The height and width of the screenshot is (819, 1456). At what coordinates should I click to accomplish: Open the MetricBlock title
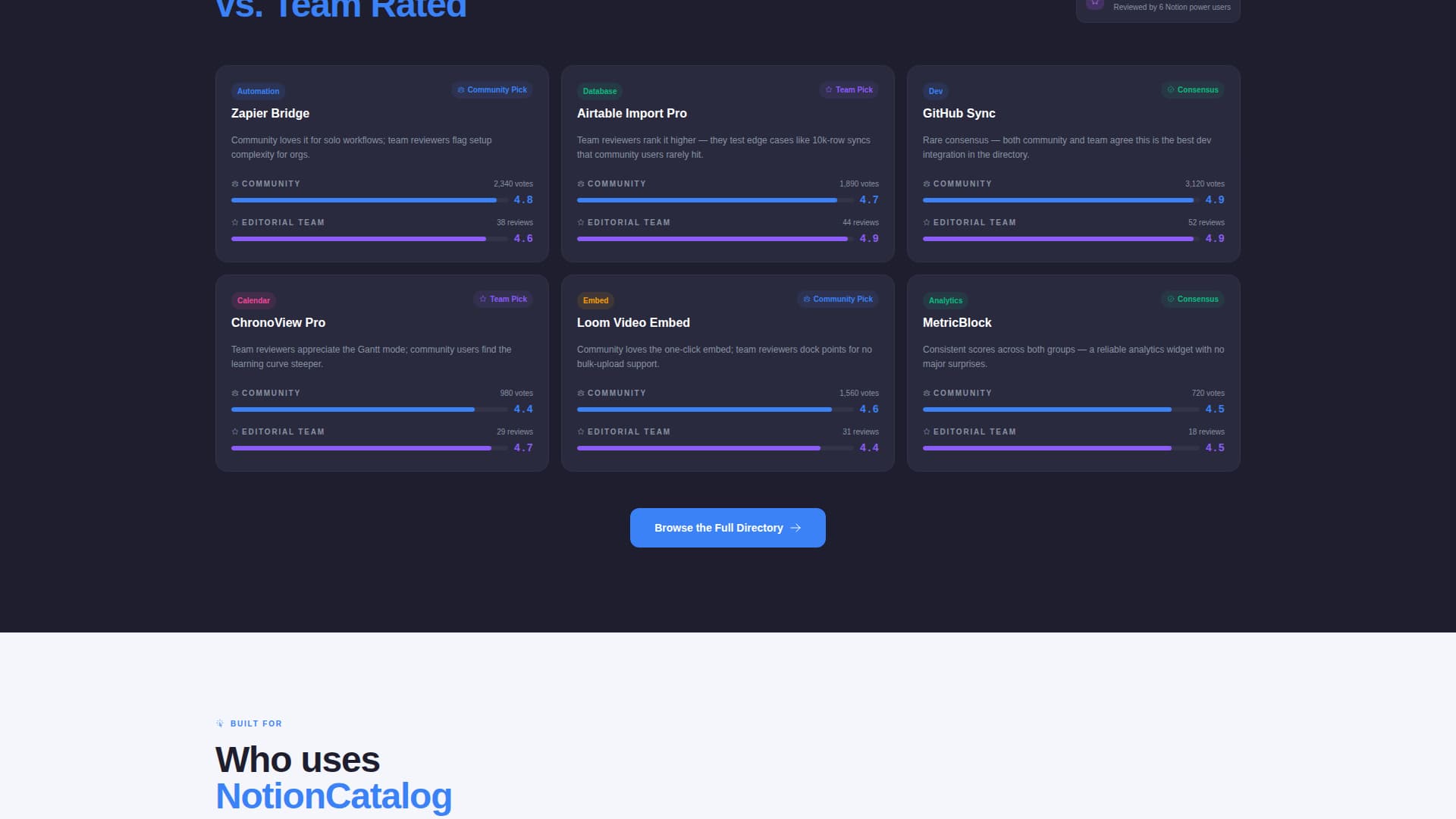[x=957, y=322]
